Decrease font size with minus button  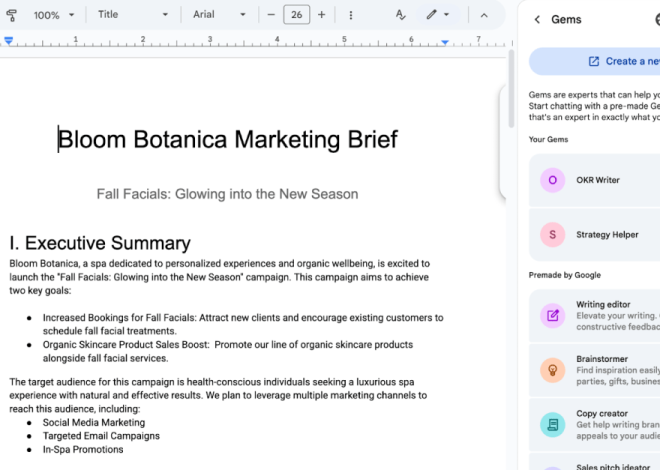(x=271, y=15)
